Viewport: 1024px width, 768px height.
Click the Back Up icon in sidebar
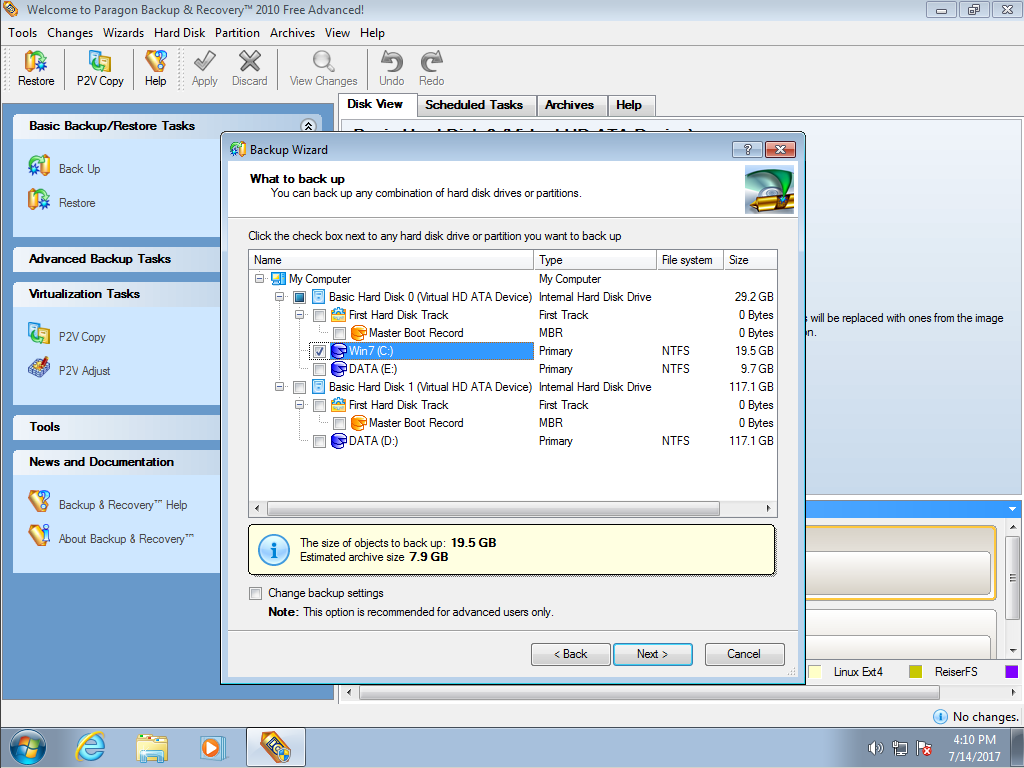[40, 168]
